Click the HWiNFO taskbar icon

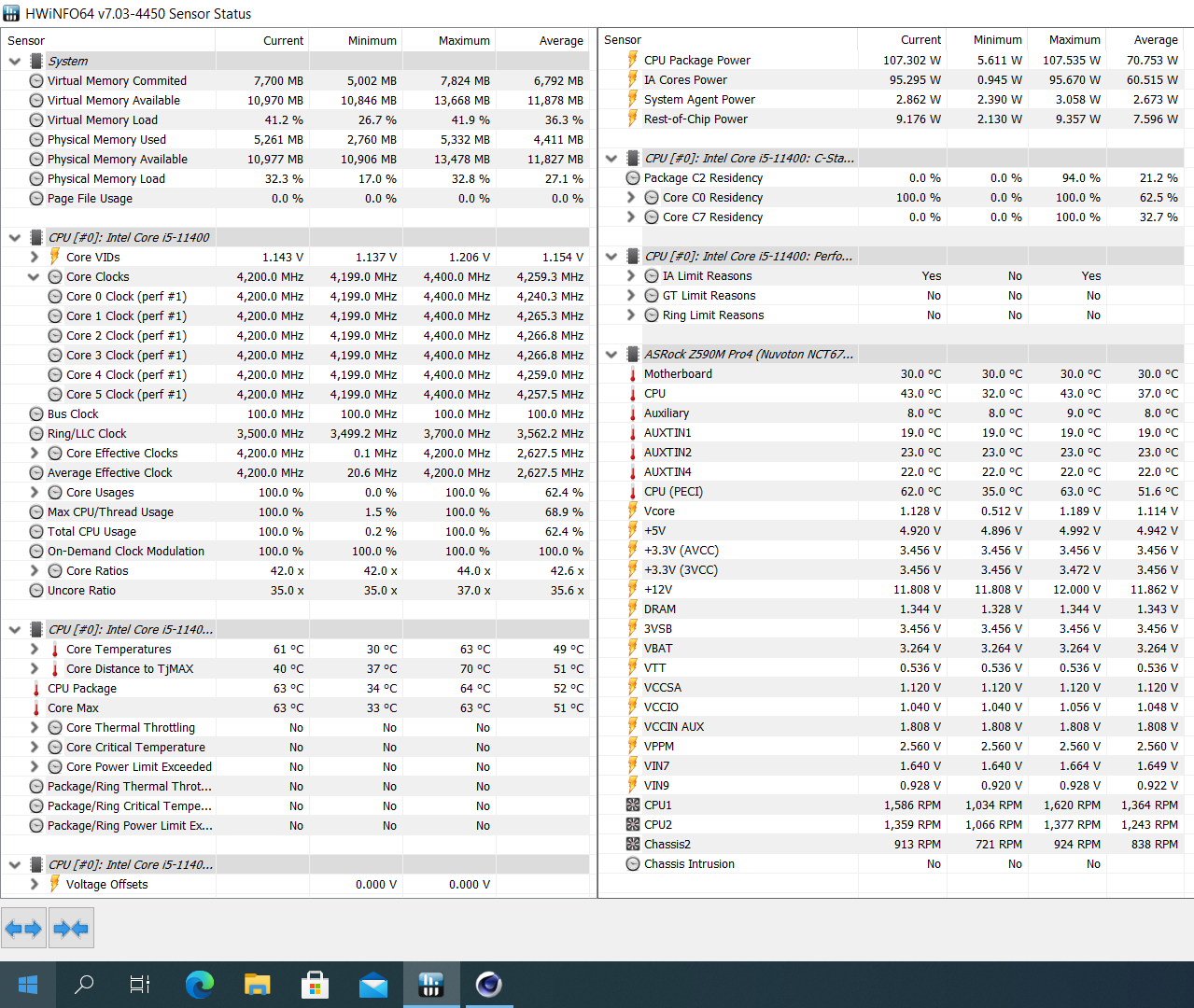pos(431,984)
